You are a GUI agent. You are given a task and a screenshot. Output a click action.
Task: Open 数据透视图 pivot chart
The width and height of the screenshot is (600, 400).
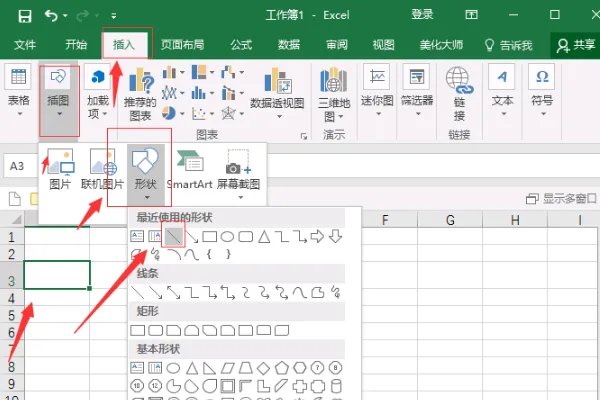(277, 93)
